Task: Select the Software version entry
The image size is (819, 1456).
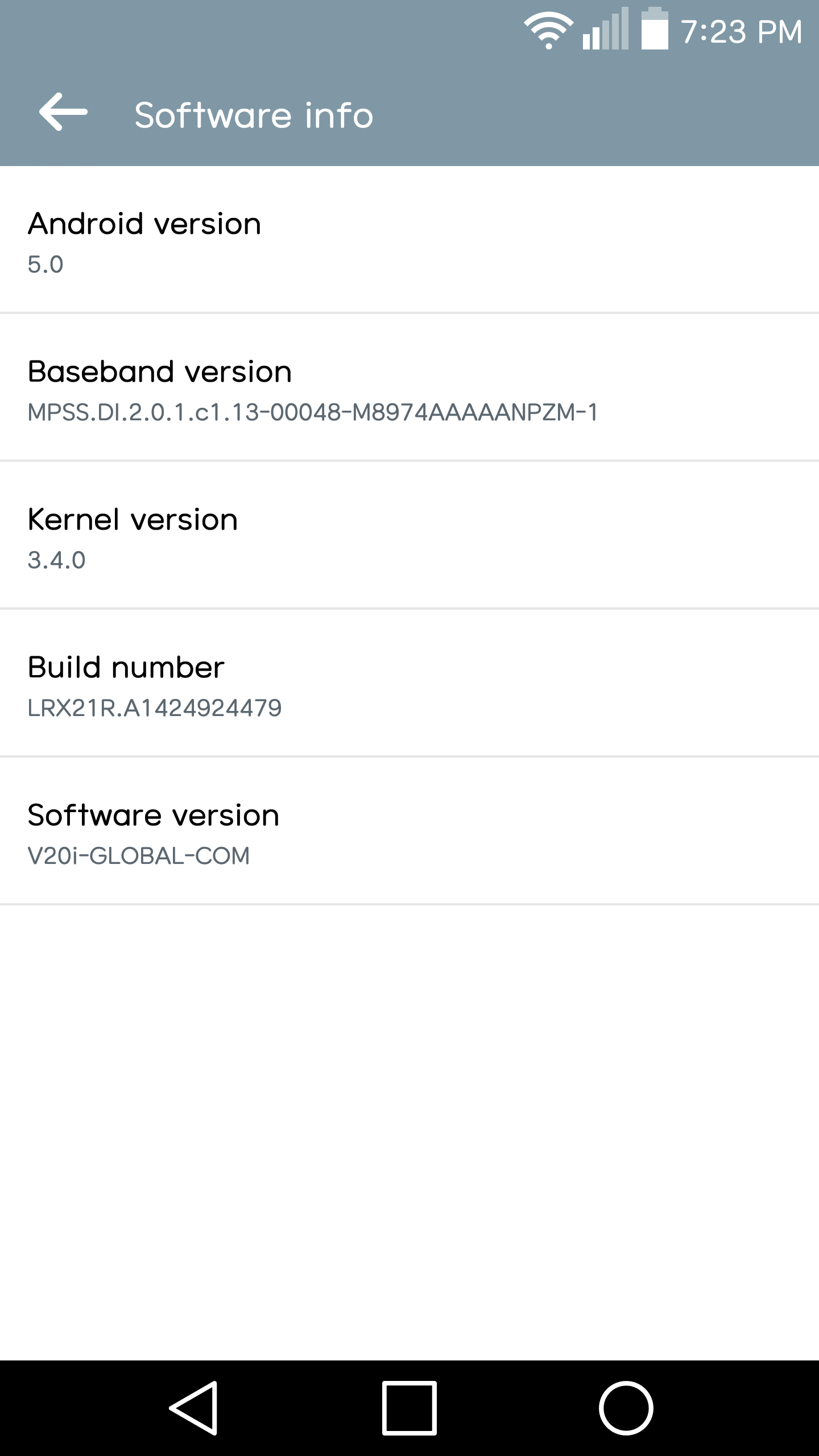Action: point(409,833)
